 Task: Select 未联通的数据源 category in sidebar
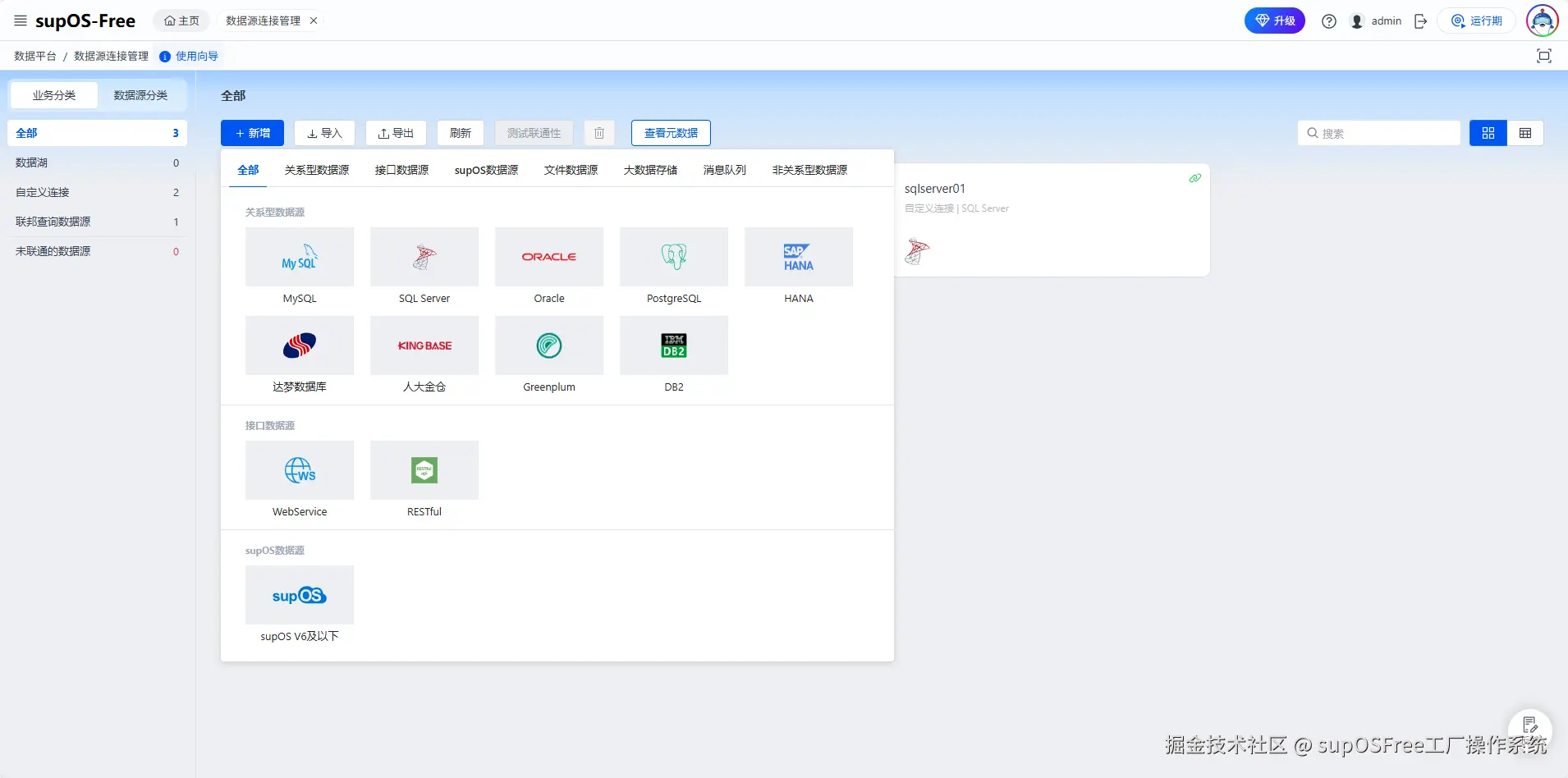pos(97,251)
